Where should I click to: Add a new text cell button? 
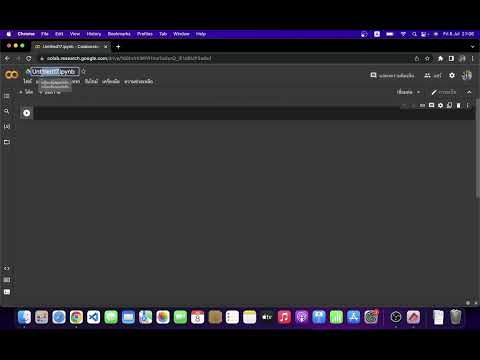(50, 92)
